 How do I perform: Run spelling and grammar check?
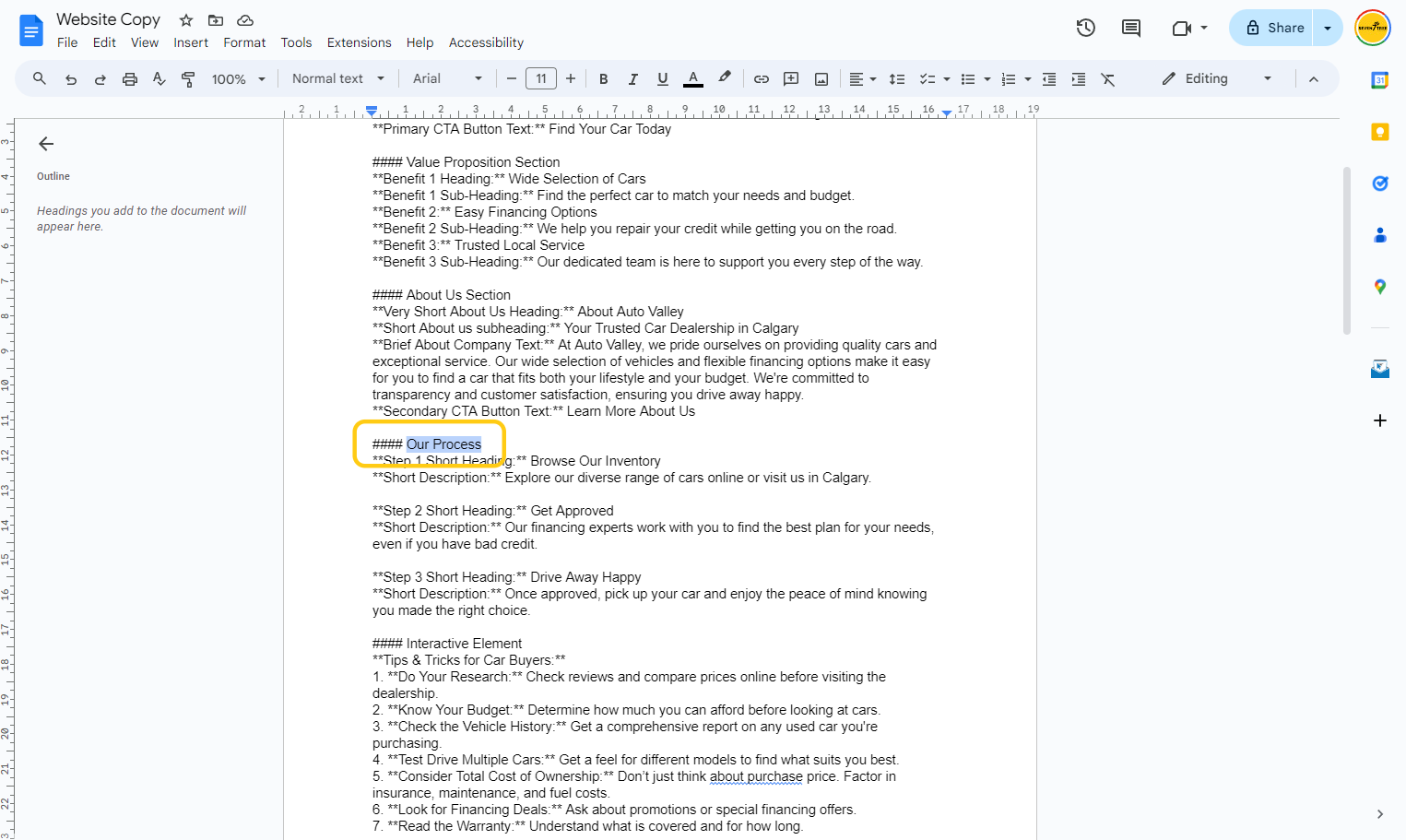(x=160, y=79)
